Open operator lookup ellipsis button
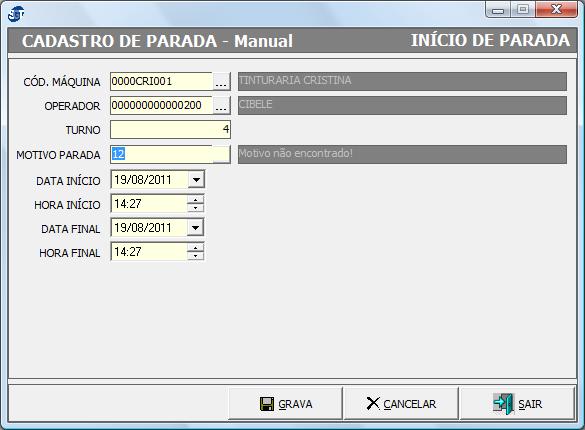 coord(221,106)
